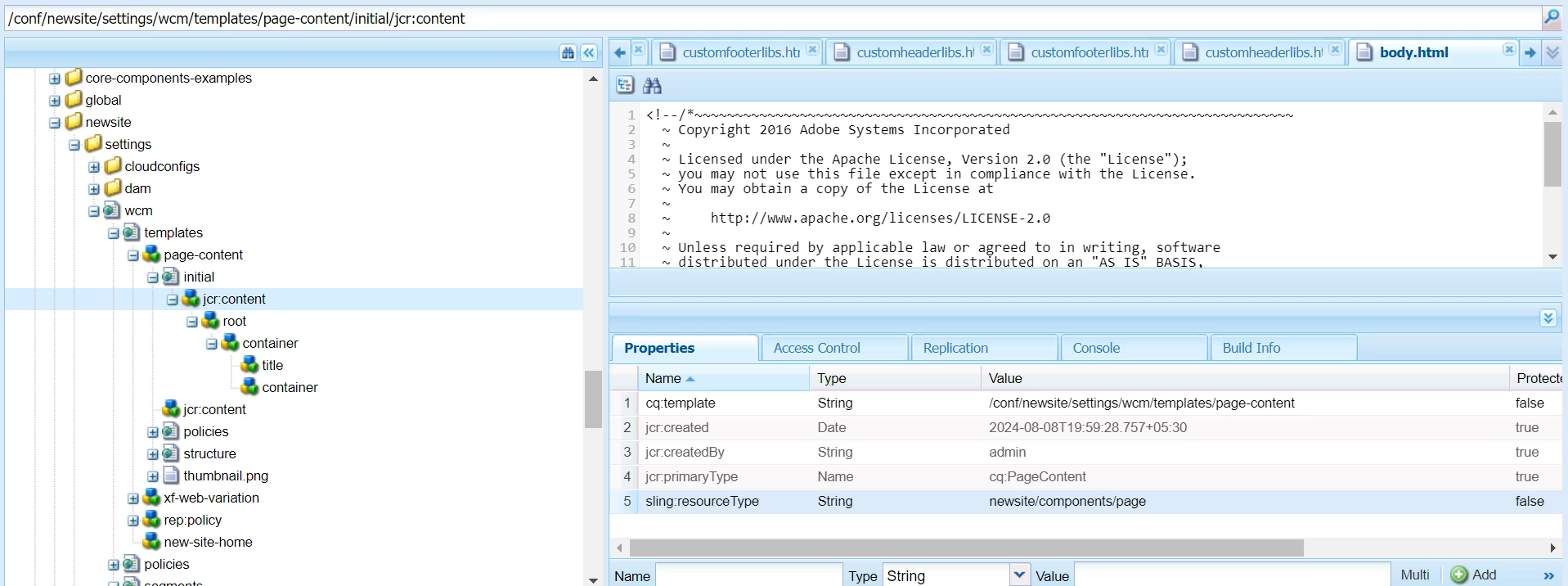This screenshot has width=1568, height=586.
Task: Sort properties by Name column header
Action: 723,378
